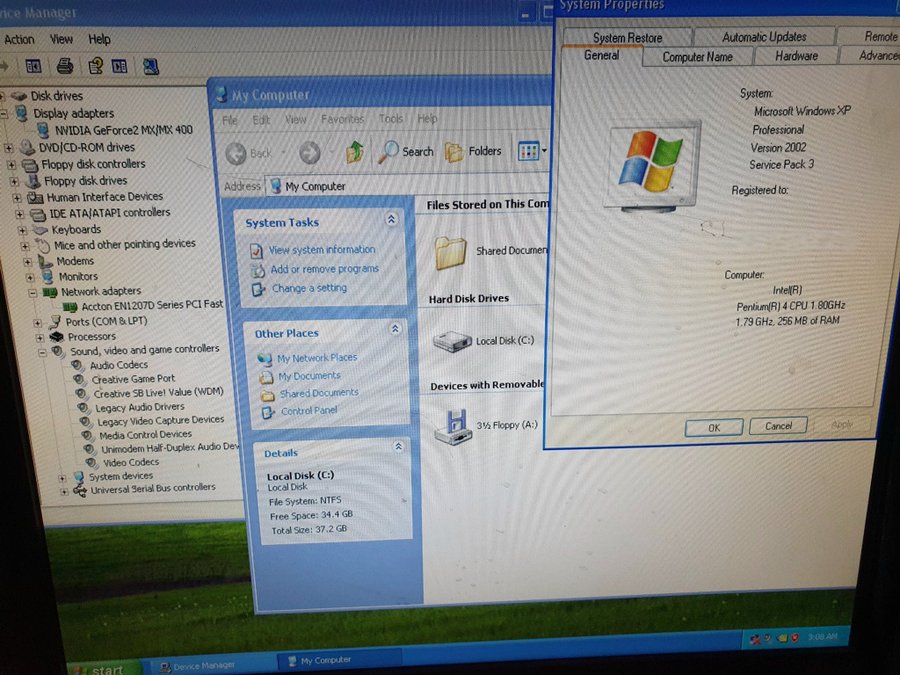Open the Shared Documents folder icon

pos(451,252)
